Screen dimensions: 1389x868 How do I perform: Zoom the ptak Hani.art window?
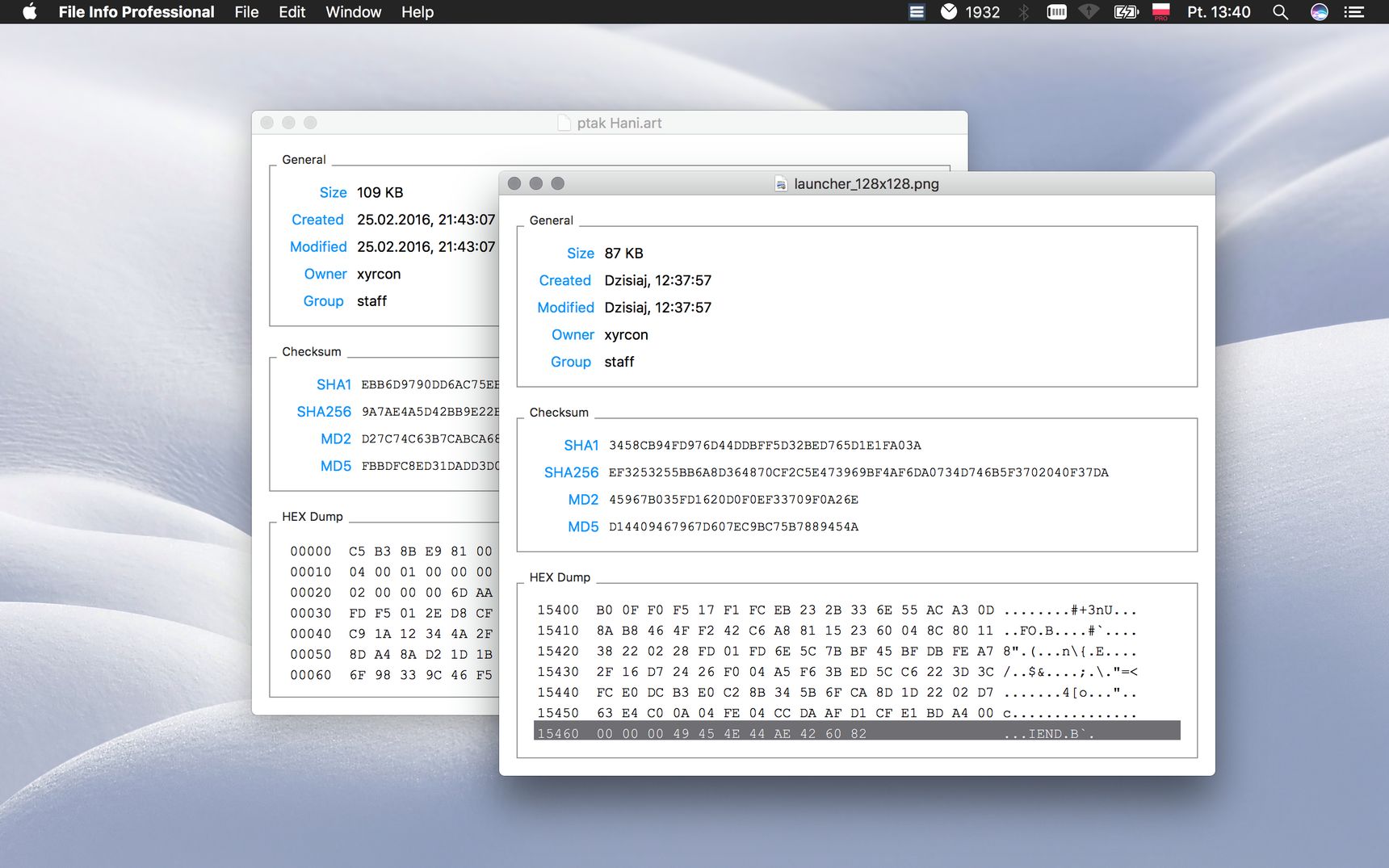click(310, 123)
